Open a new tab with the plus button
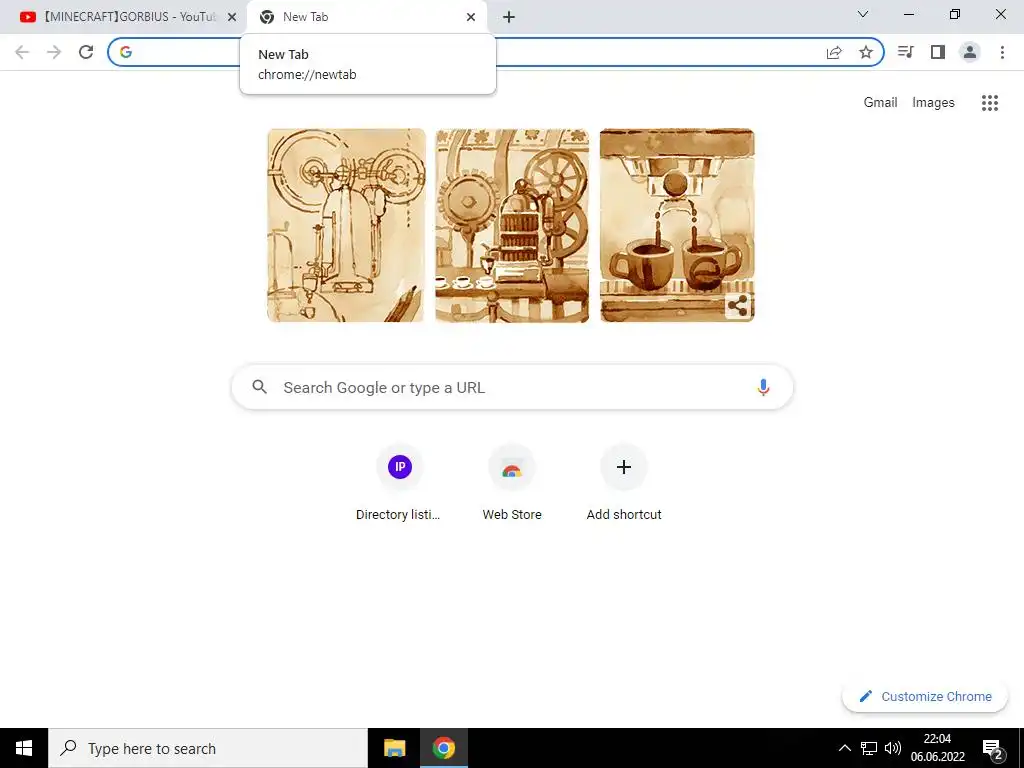 click(x=509, y=17)
